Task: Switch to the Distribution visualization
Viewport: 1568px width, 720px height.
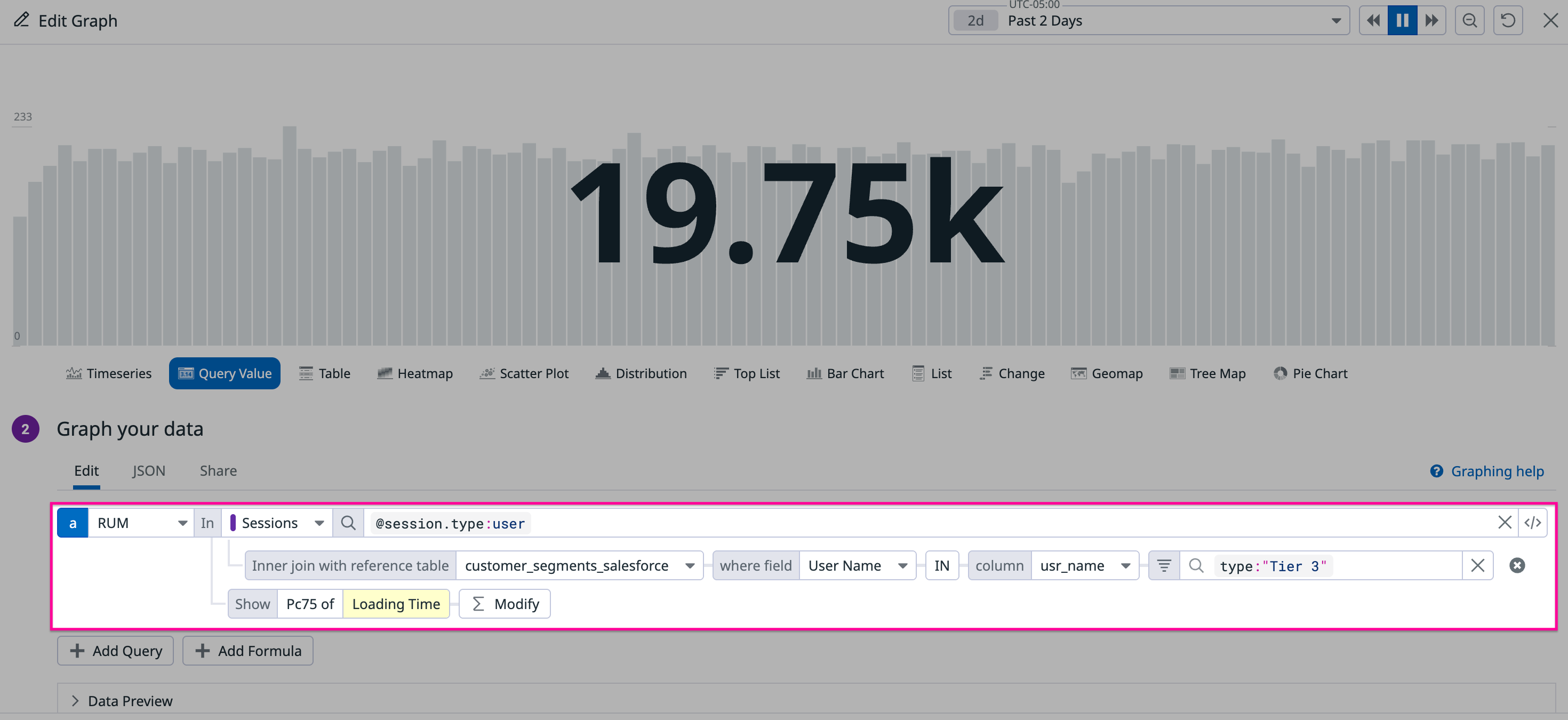Action: click(641, 373)
